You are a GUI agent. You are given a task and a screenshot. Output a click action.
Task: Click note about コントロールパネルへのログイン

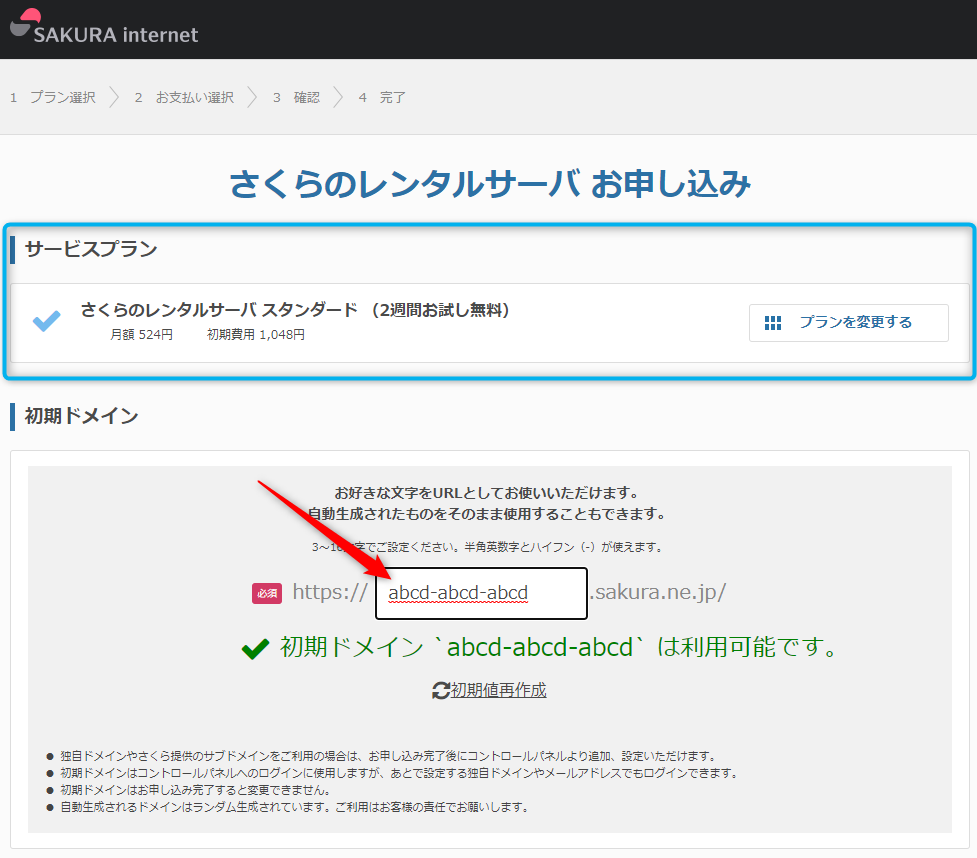(400, 773)
